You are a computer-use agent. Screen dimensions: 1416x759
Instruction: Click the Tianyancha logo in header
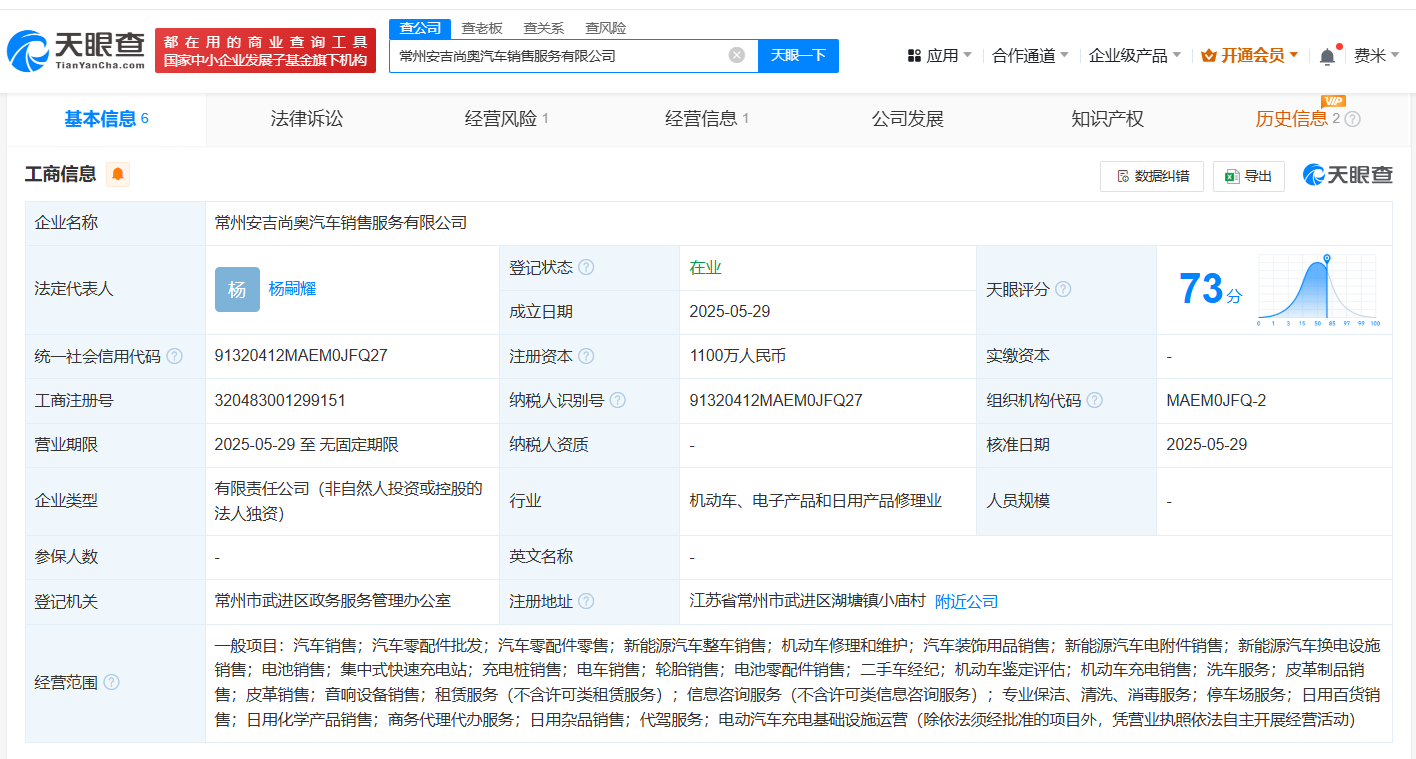click(75, 51)
